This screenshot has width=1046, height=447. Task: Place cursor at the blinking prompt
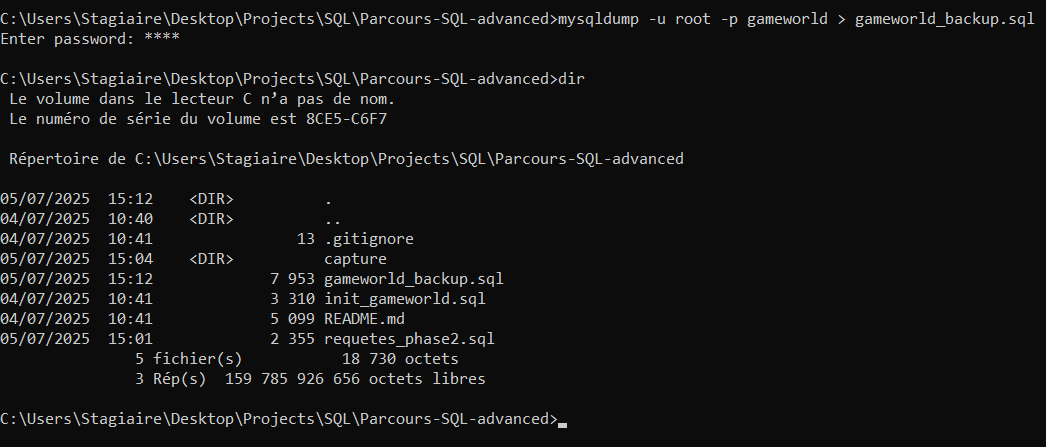562,420
